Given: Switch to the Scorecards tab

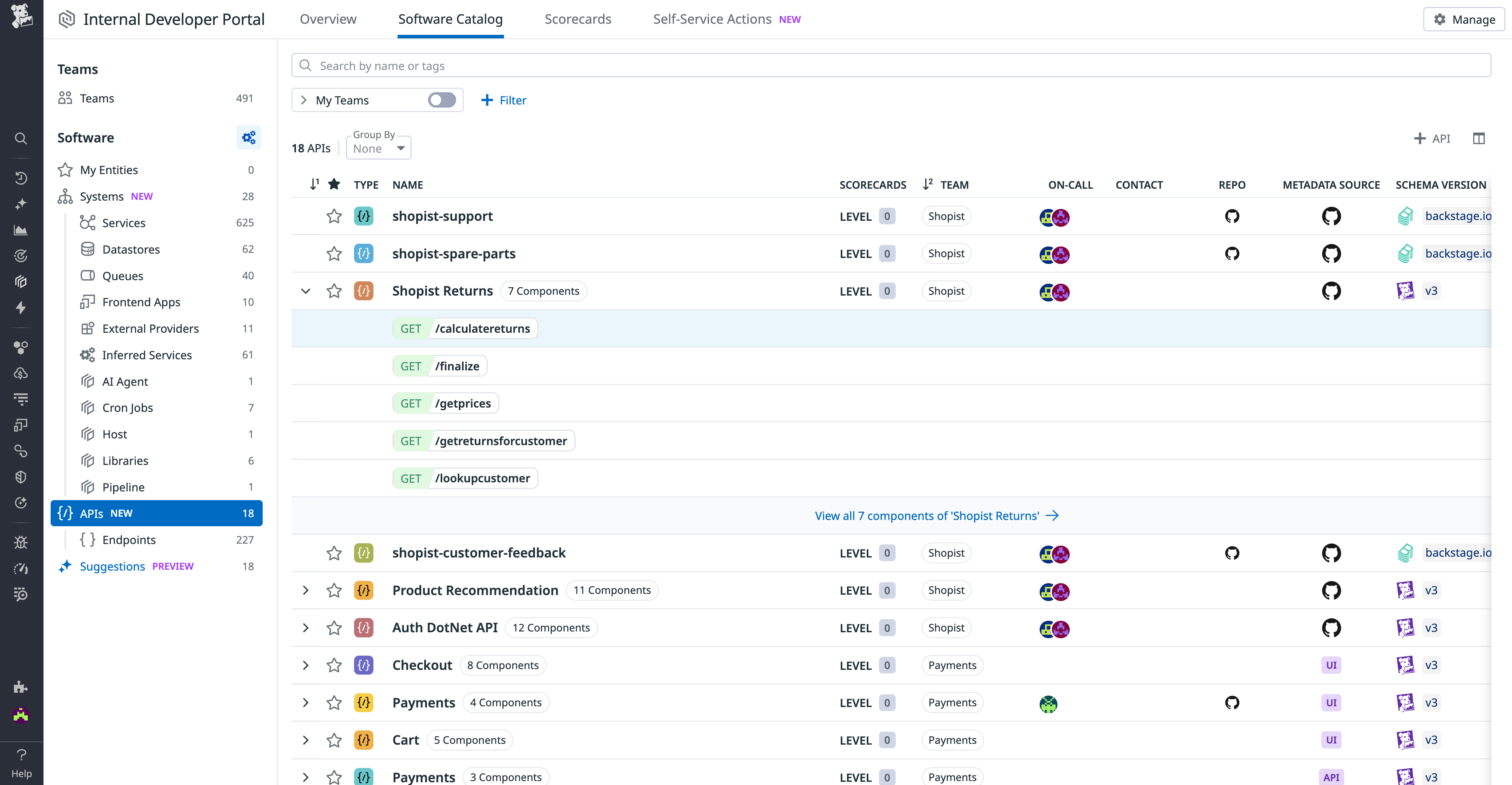Looking at the screenshot, I should (578, 19).
